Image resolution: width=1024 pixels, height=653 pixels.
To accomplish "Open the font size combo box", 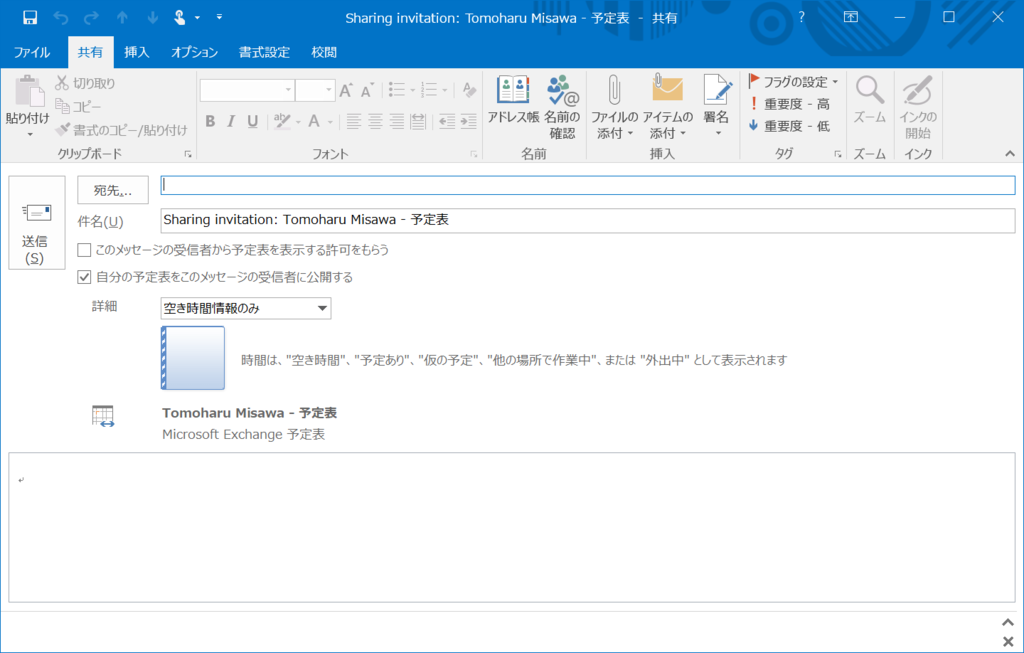I will pos(315,90).
